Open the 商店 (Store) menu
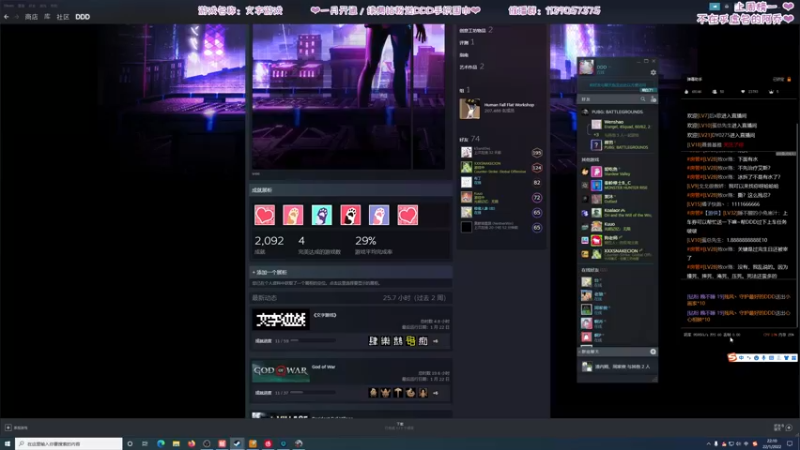 point(31,17)
